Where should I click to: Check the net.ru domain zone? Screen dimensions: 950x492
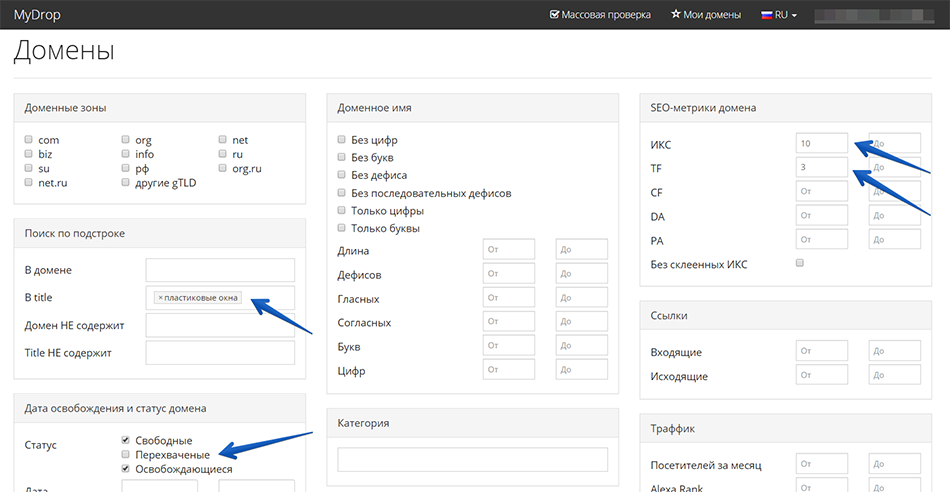(x=28, y=182)
